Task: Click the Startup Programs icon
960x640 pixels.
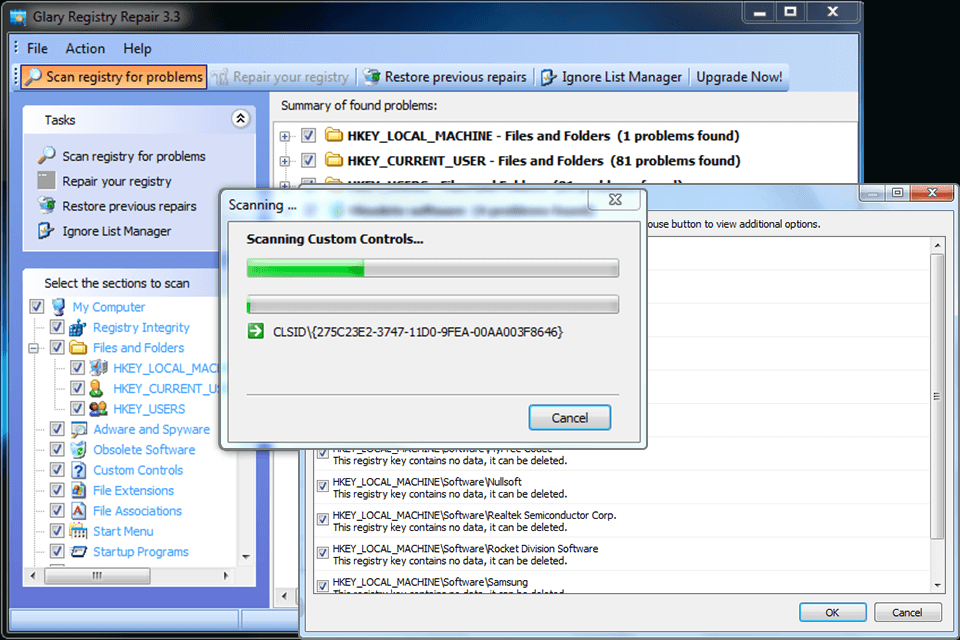Action: (x=78, y=551)
